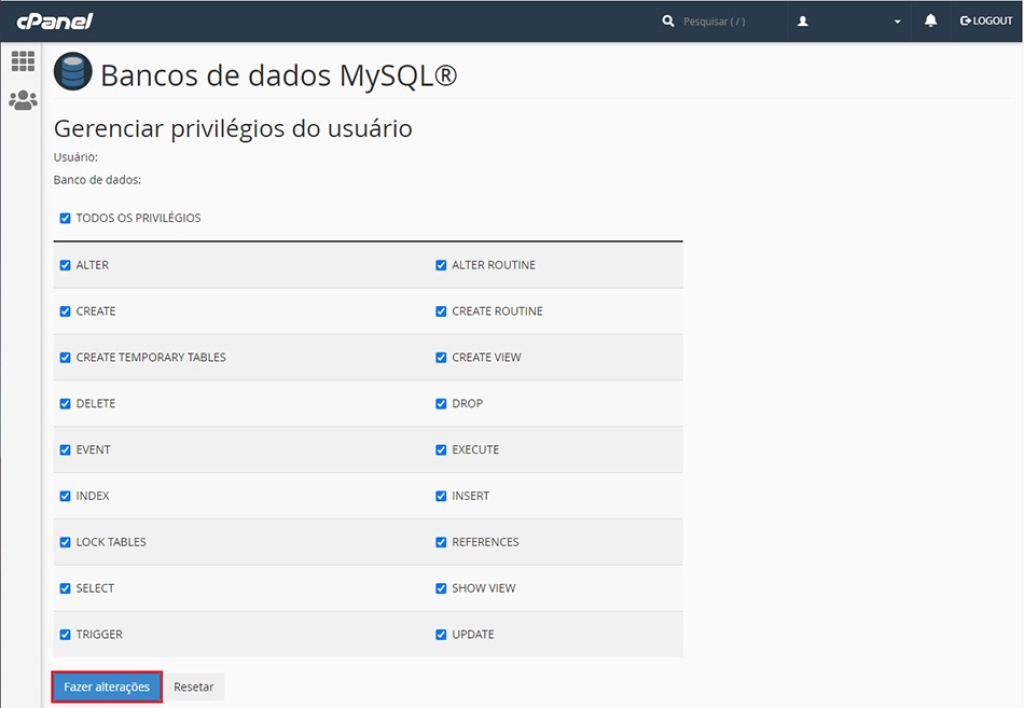The width and height of the screenshot is (1024, 708).
Task: Click the Usuário: label
Action: click(x=76, y=157)
